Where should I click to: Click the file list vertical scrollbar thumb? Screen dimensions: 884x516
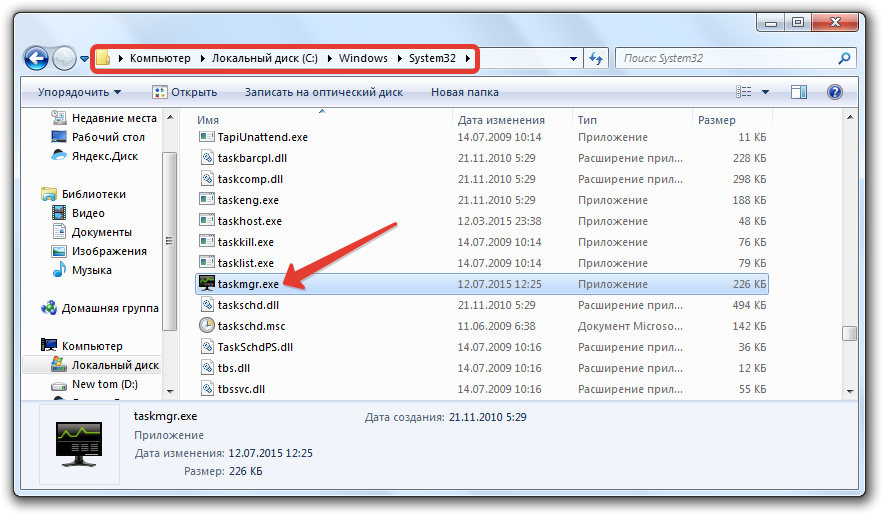(x=849, y=333)
